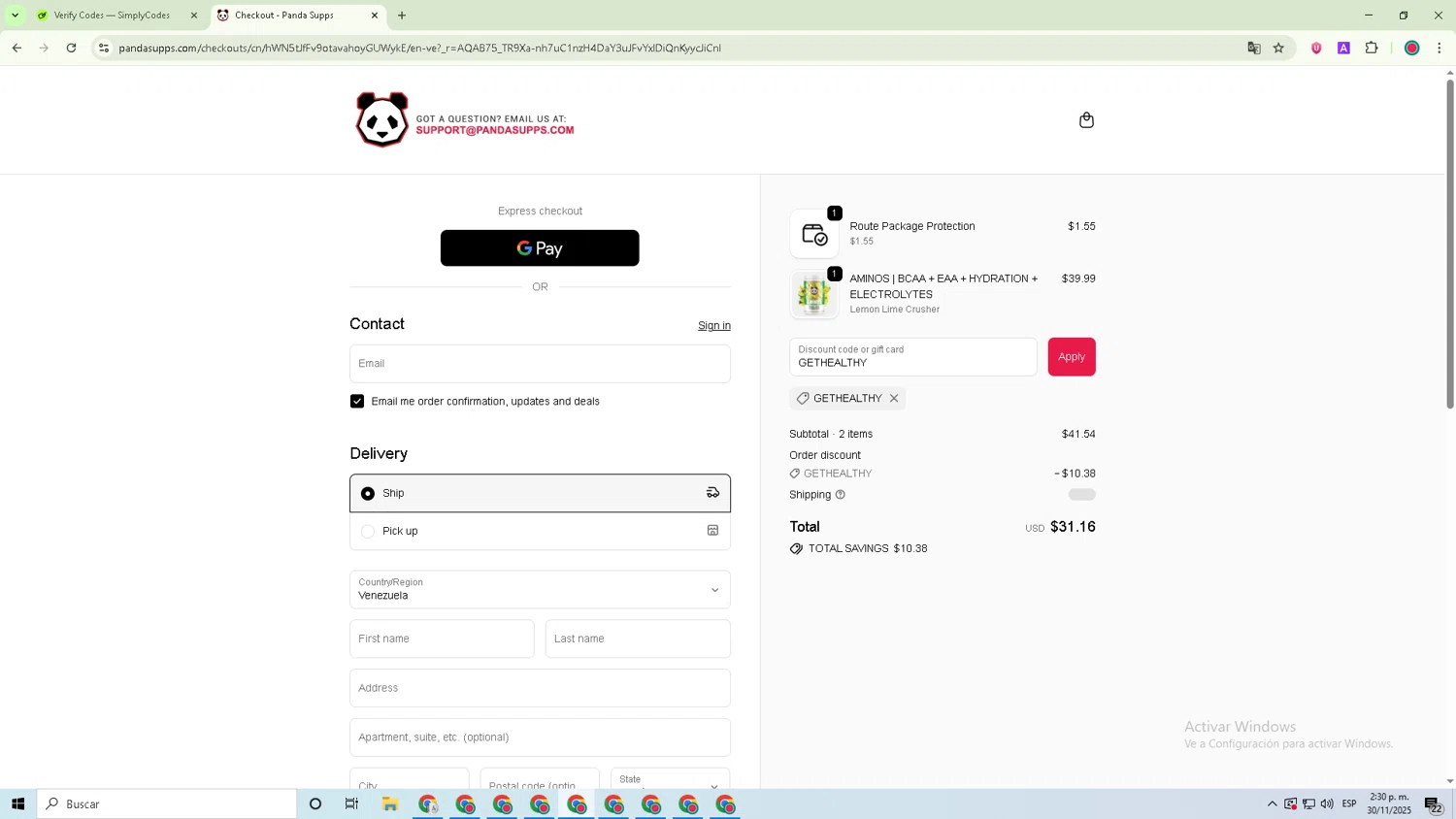Open the browser extensions puzzle icon
The height and width of the screenshot is (819, 1456).
point(1372,48)
